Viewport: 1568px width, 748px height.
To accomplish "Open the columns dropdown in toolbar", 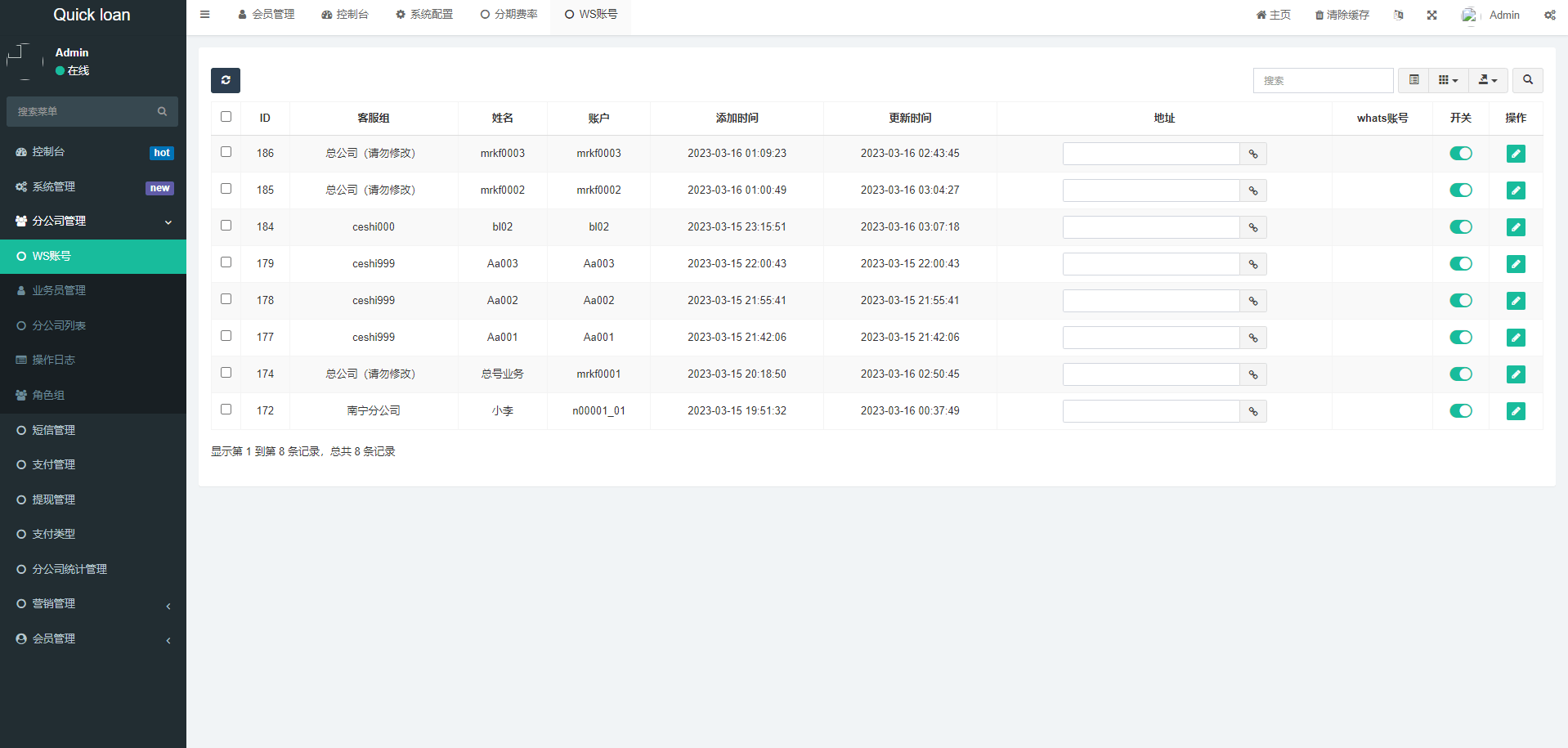I will (1448, 80).
